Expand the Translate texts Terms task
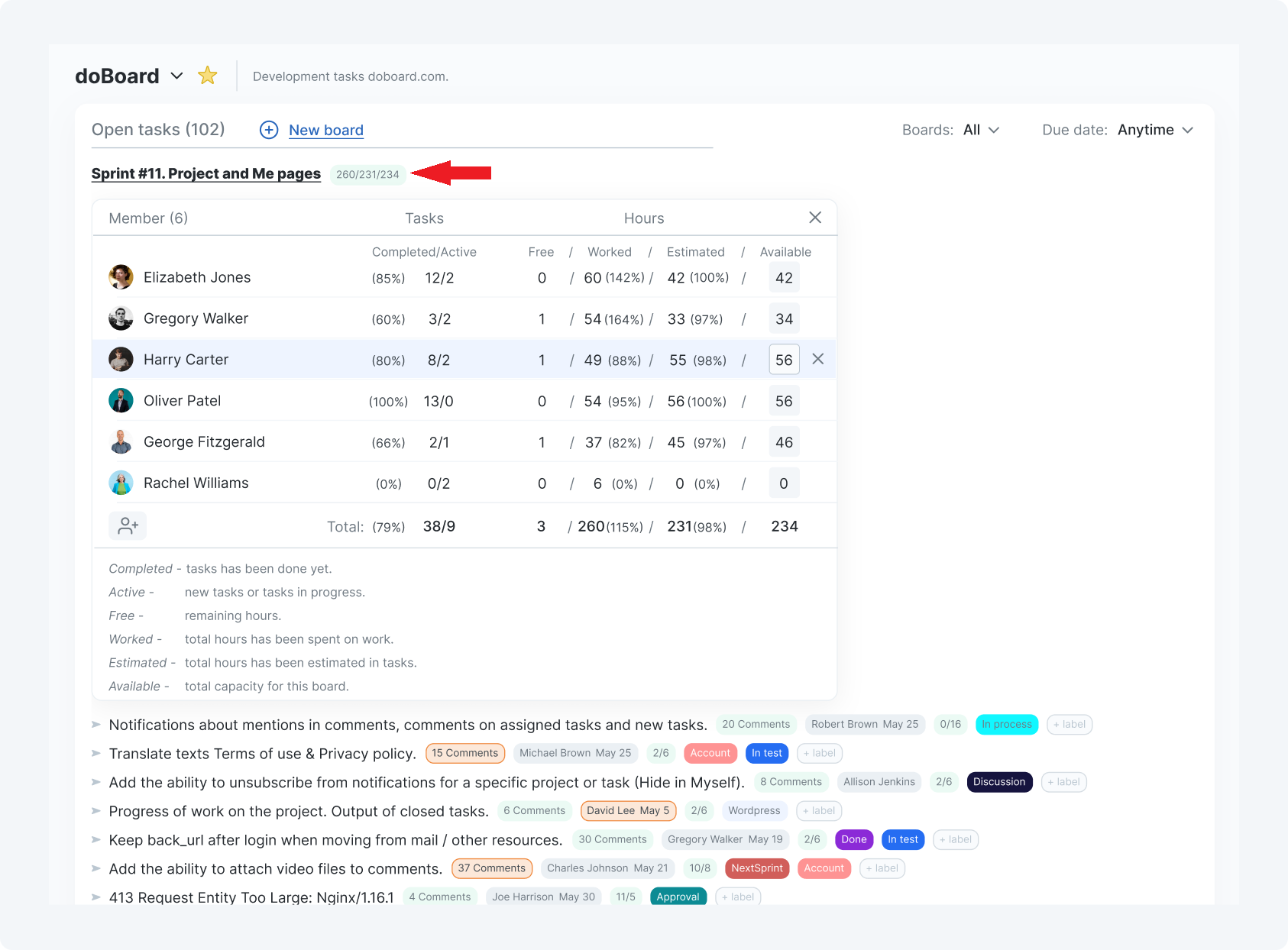Viewport: 1288px width, 950px height. point(96,754)
